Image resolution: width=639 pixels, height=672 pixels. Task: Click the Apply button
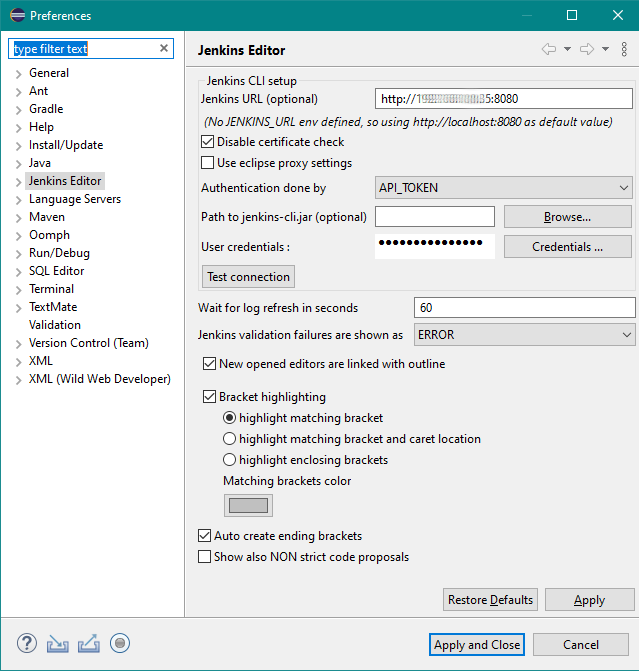point(589,600)
